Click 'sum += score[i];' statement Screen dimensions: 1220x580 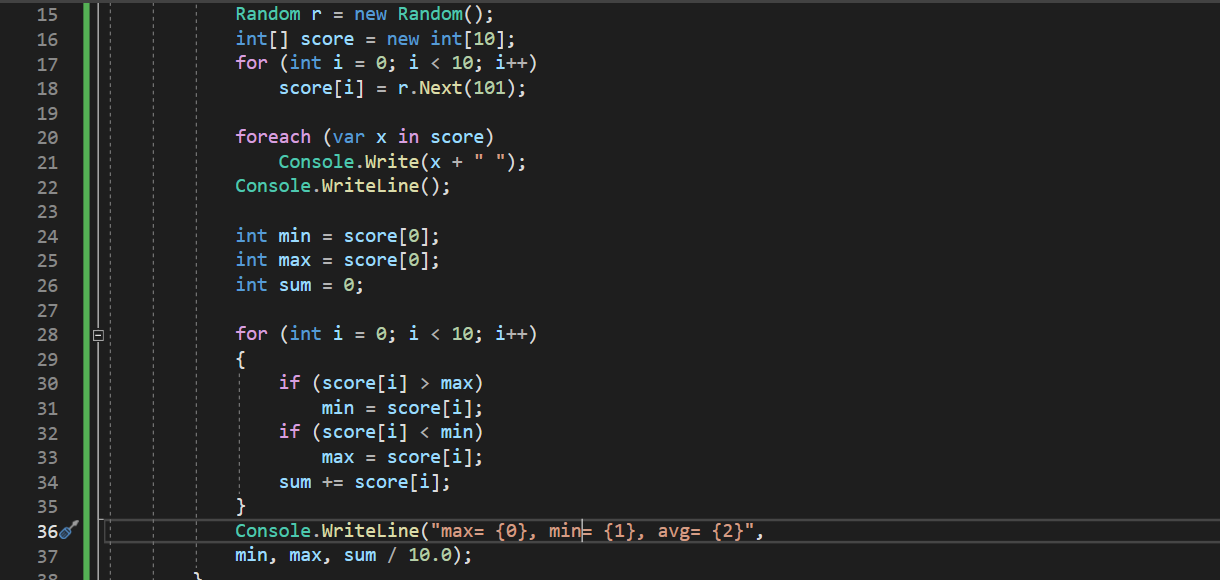tap(365, 482)
